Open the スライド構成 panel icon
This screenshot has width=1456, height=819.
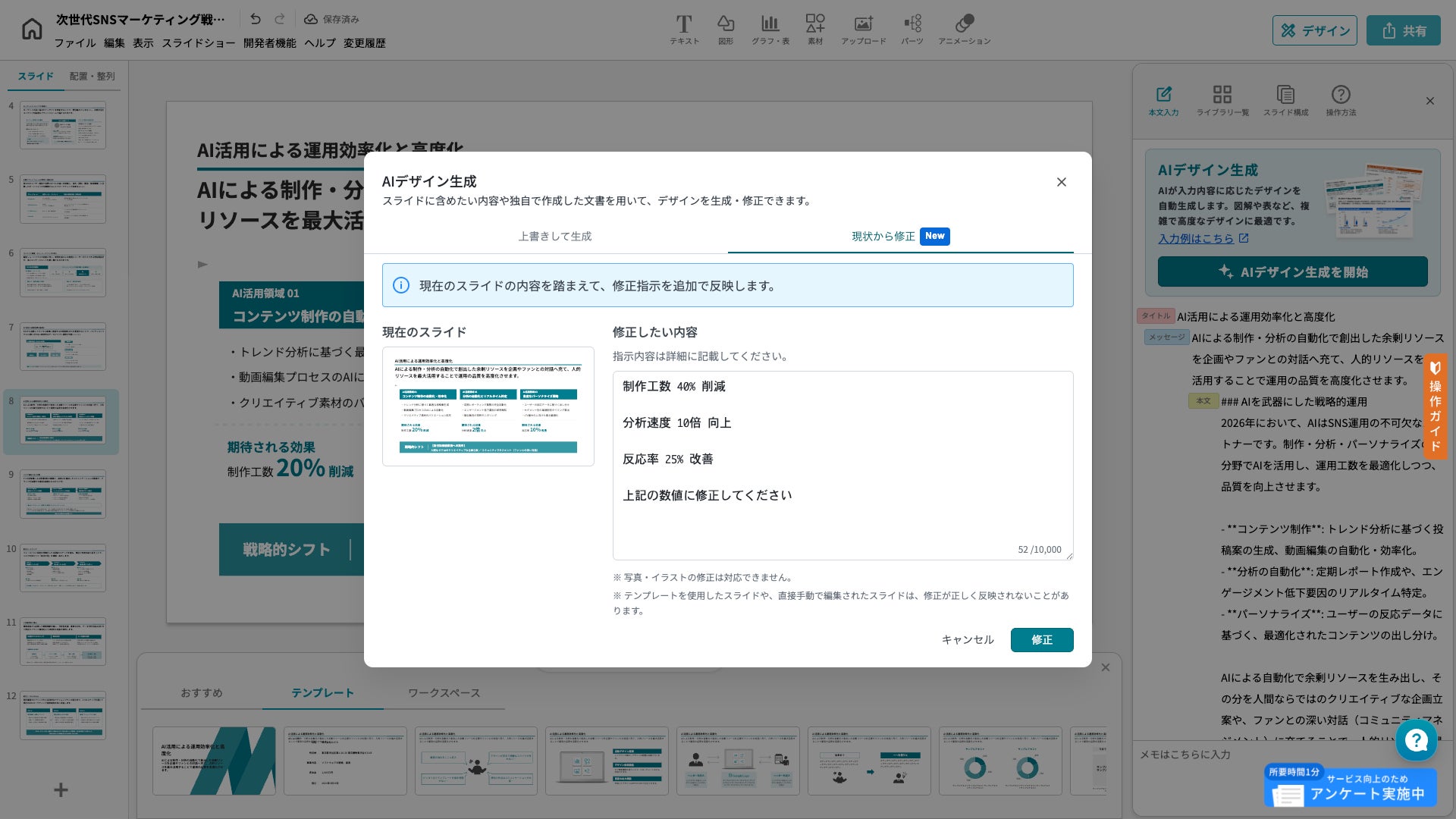[x=1285, y=101]
